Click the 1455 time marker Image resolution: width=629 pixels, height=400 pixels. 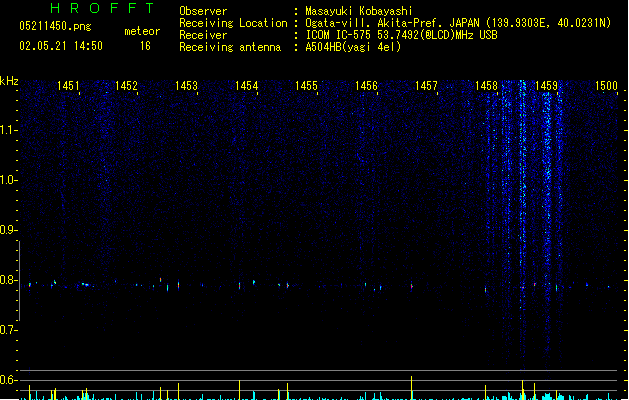coord(306,86)
